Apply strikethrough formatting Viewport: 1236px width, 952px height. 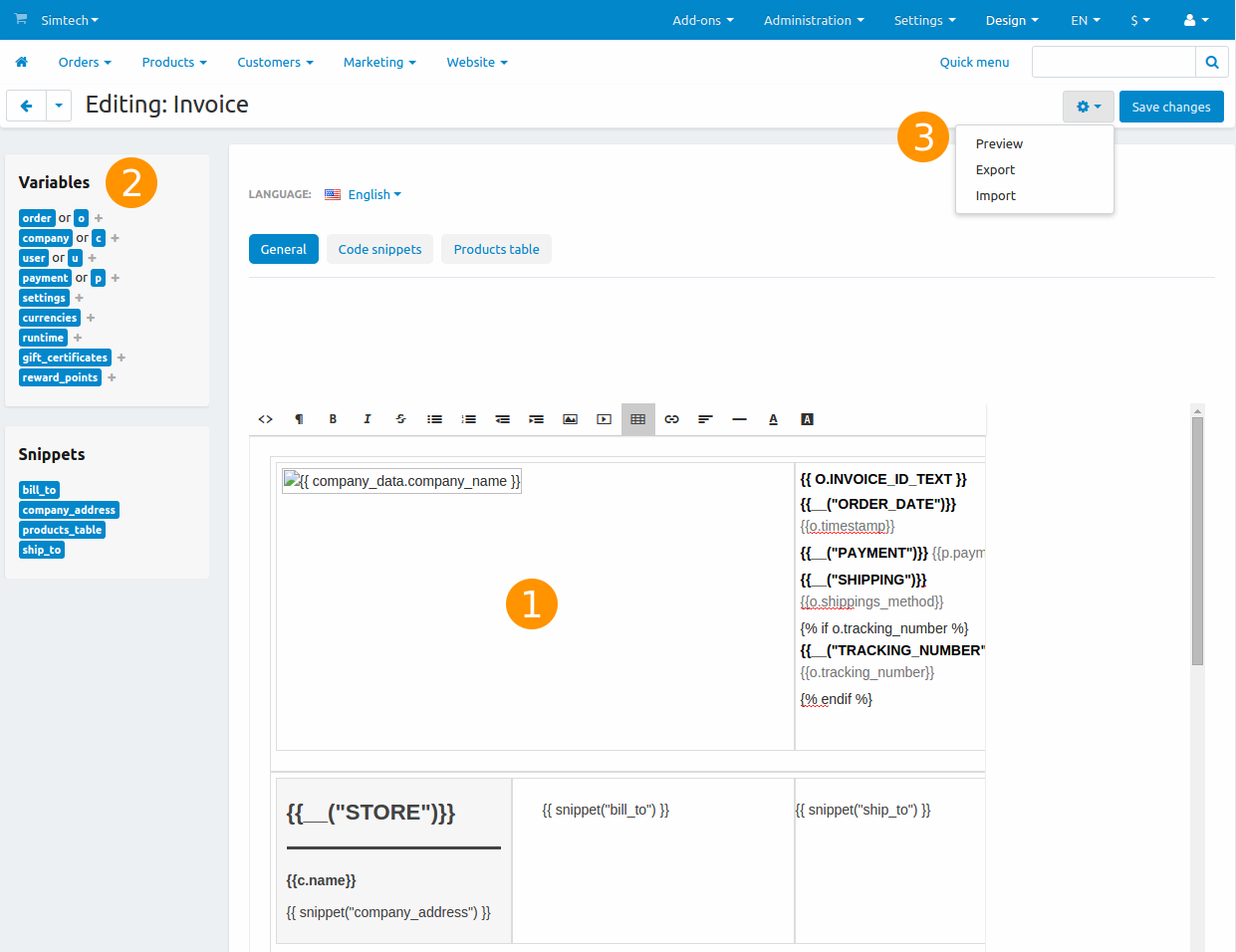[x=400, y=419]
